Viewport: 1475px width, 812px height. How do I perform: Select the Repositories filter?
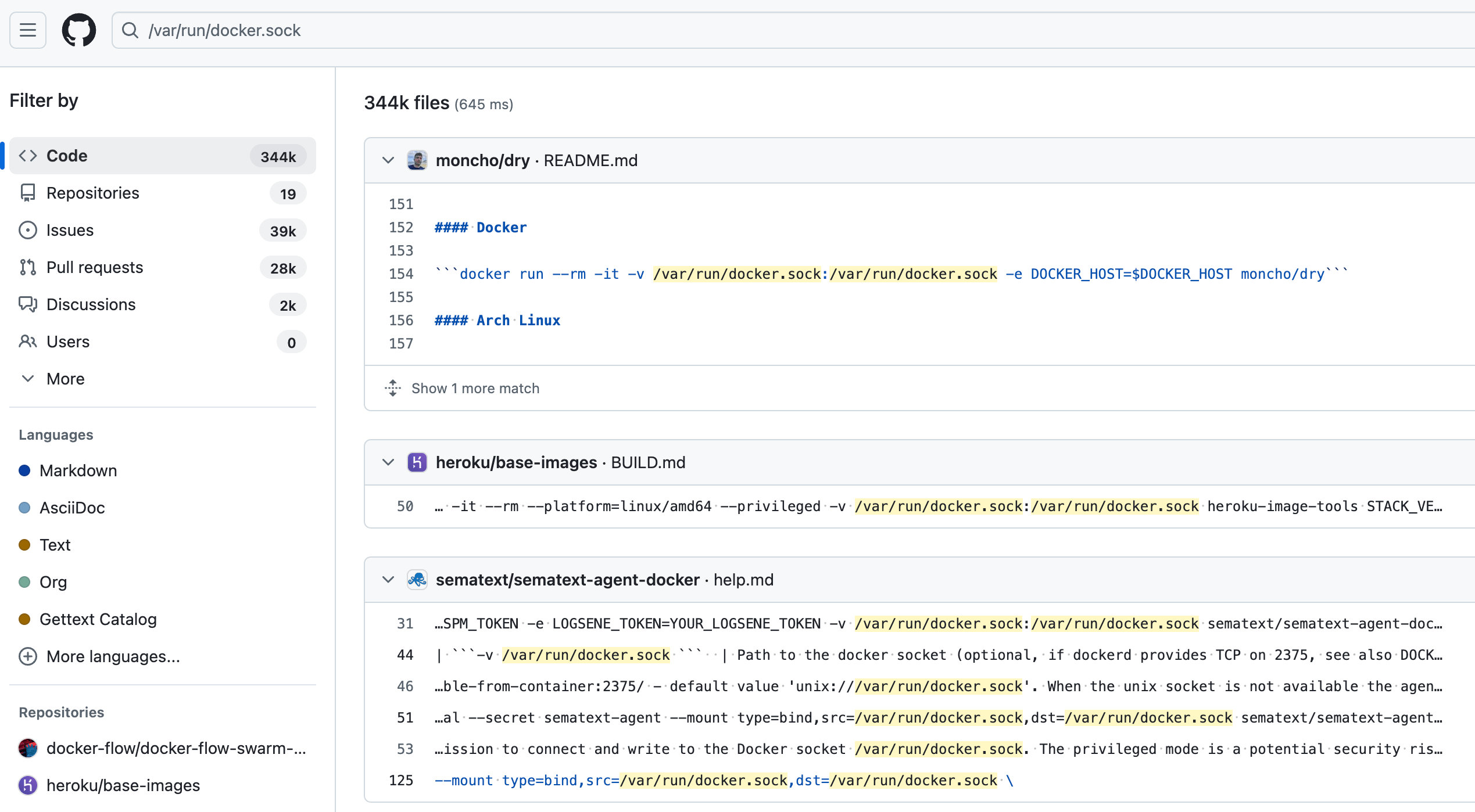(x=163, y=193)
